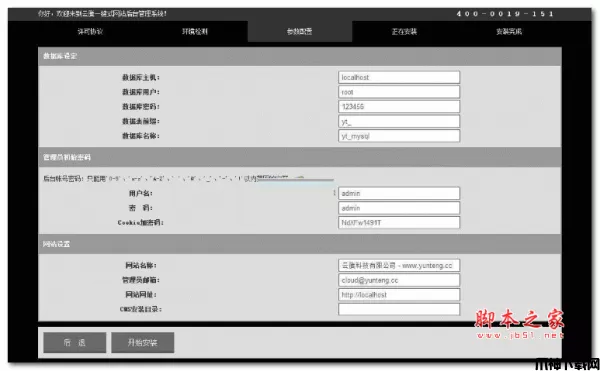Click the 数据库用户 field containing root
This screenshot has height=371, width=600.
[399, 92]
